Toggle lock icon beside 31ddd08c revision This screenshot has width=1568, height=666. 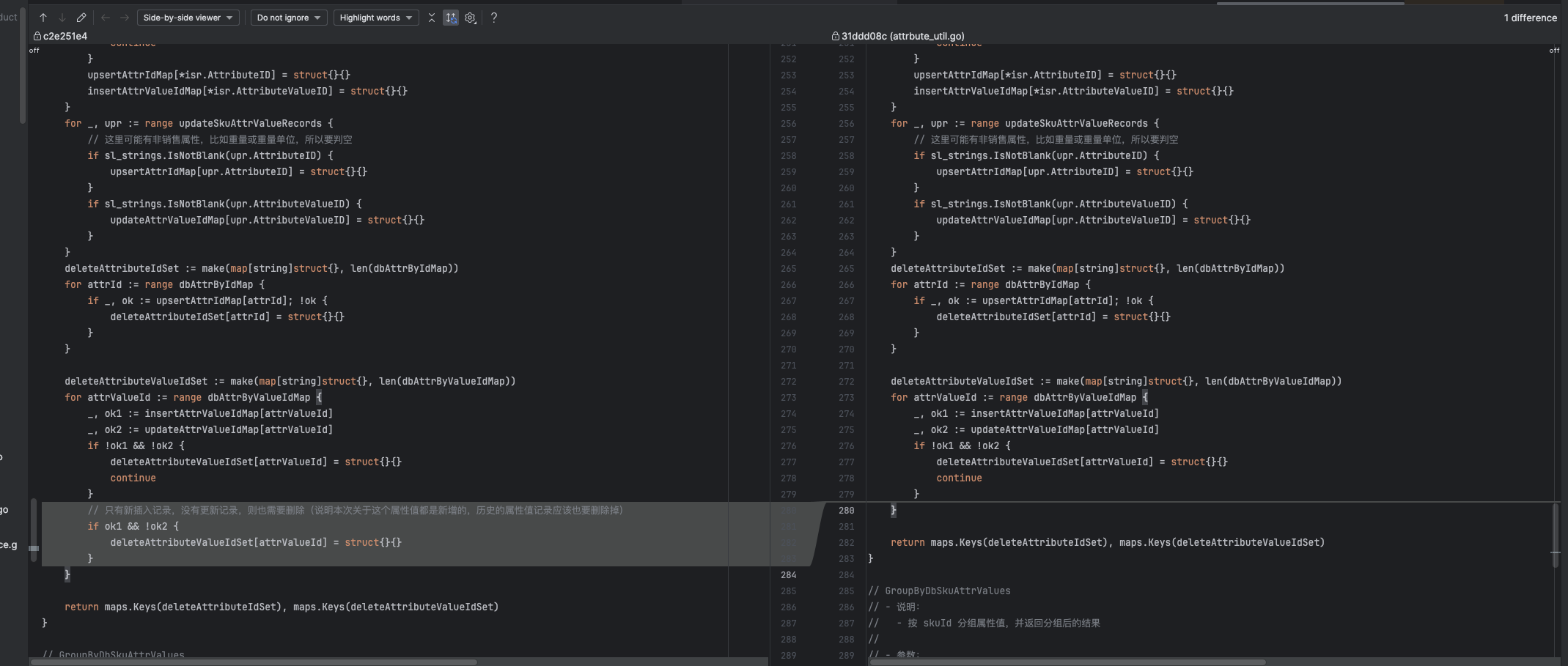pos(835,36)
